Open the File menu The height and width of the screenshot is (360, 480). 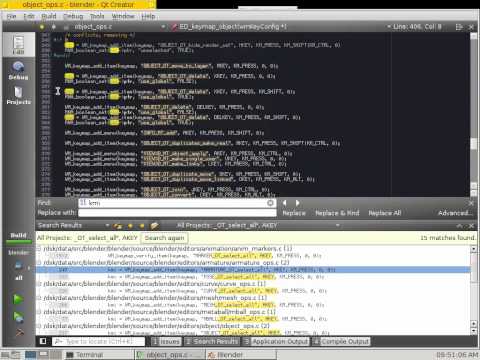point(11,16)
